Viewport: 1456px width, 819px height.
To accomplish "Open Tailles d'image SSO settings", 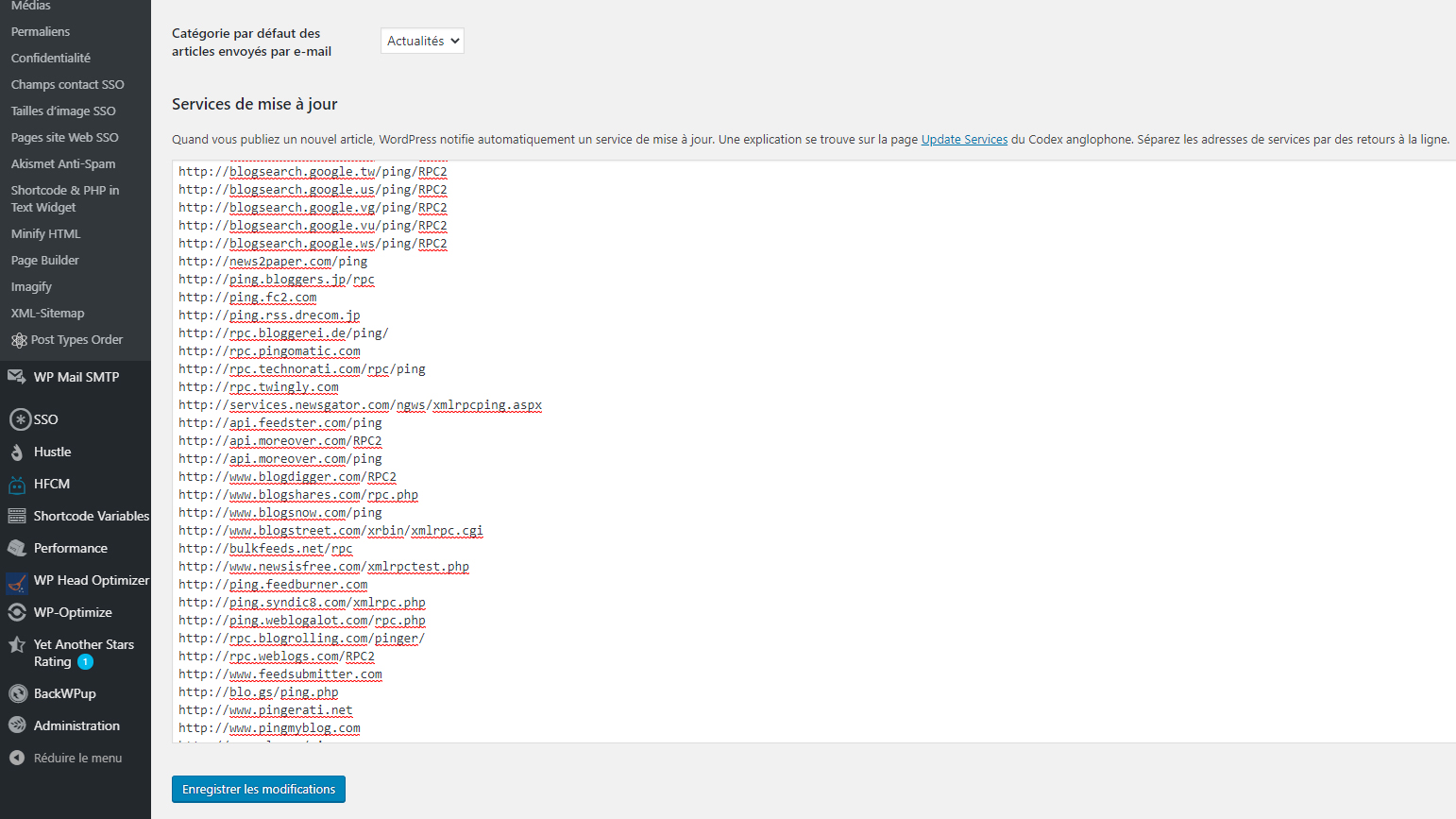I will coord(63,111).
